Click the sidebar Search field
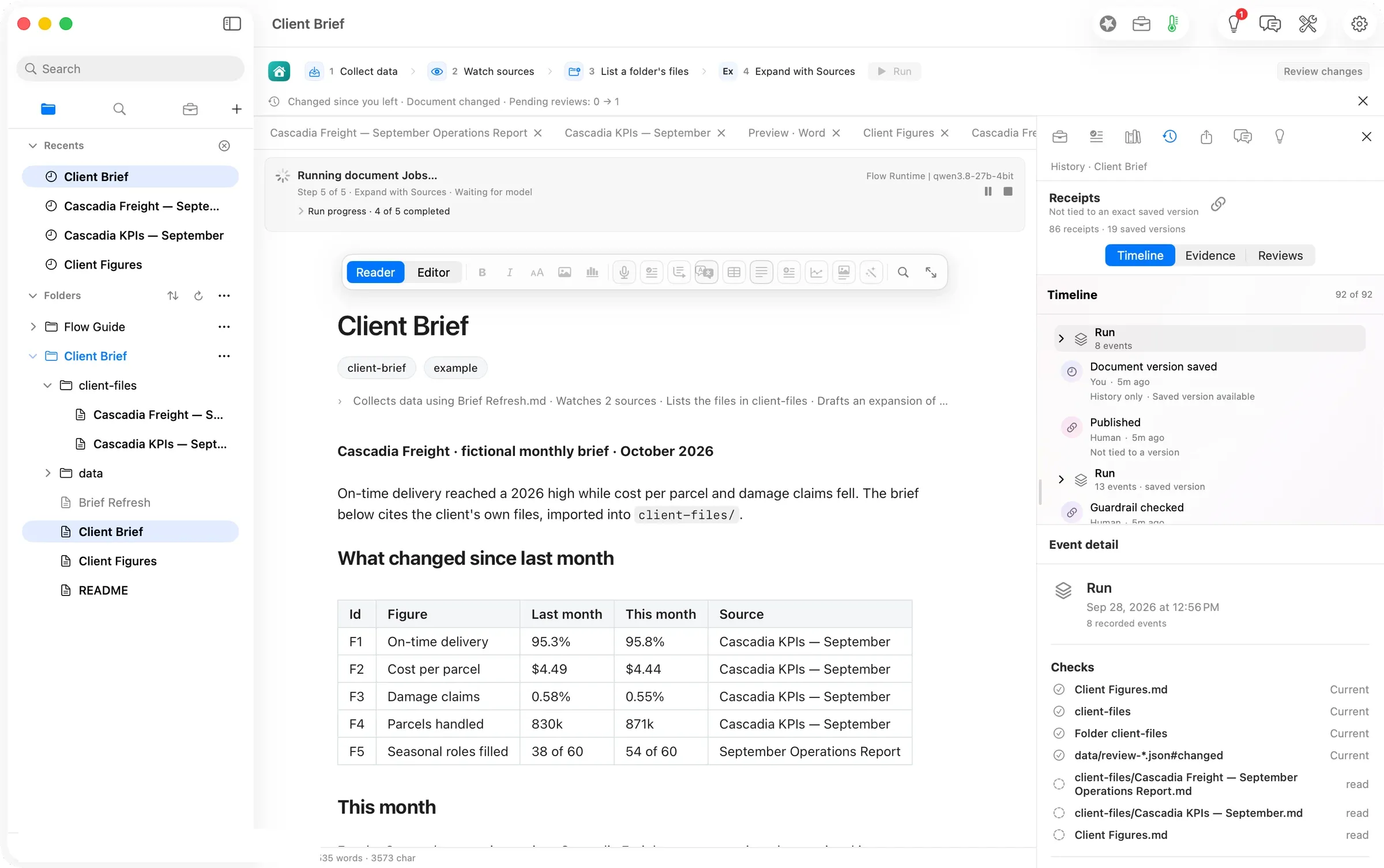Screen dimensions: 1384x868 [130, 69]
